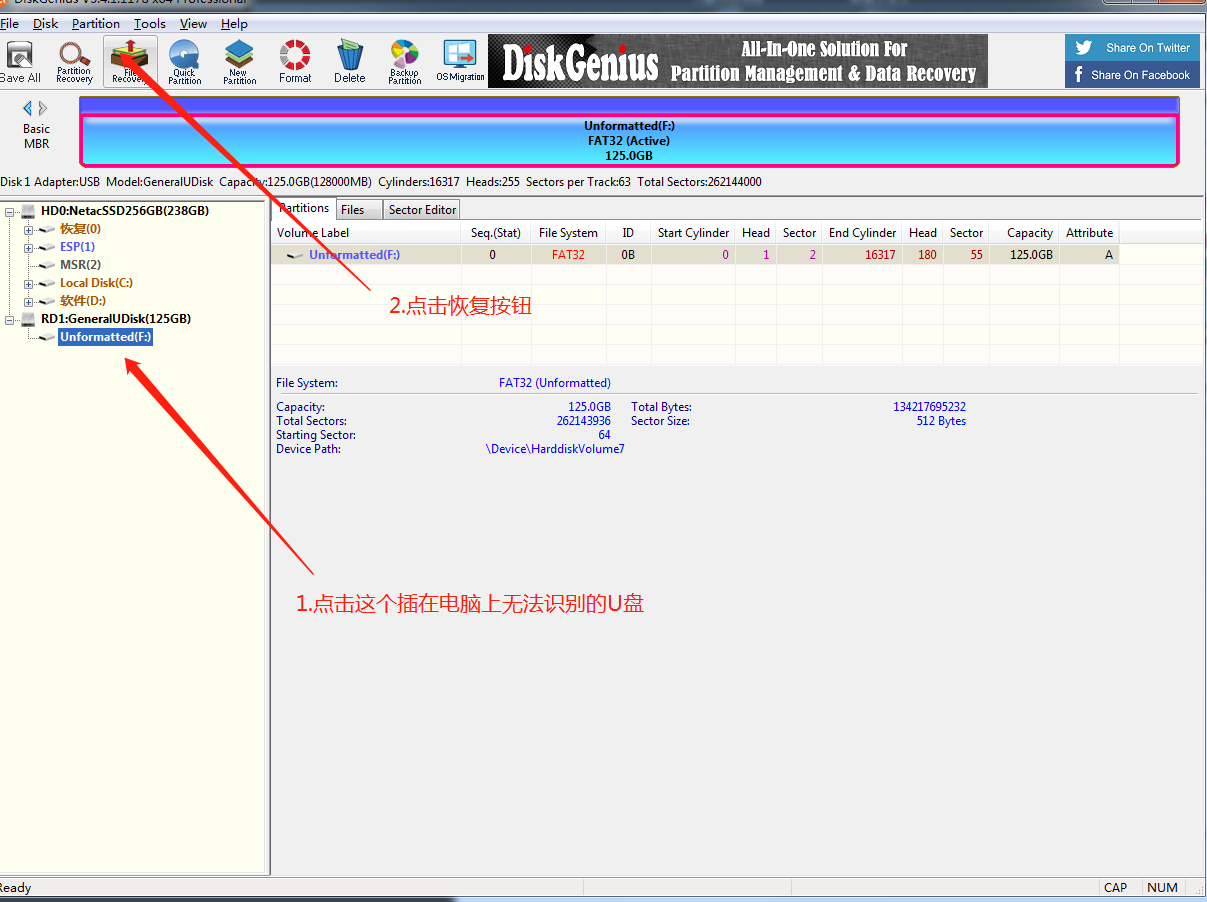1207x902 pixels.
Task: Launch the File Recovery tool
Action: pyautogui.click(x=130, y=62)
